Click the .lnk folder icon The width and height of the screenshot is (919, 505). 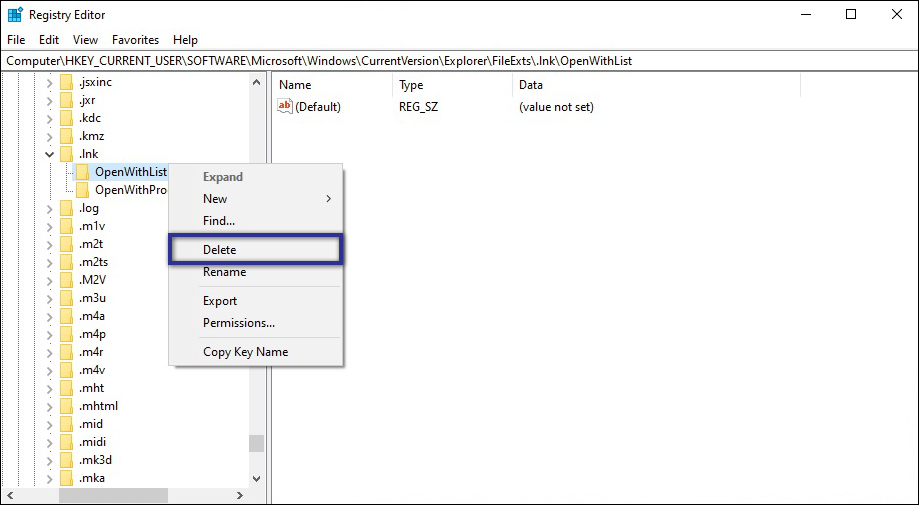[66, 154]
